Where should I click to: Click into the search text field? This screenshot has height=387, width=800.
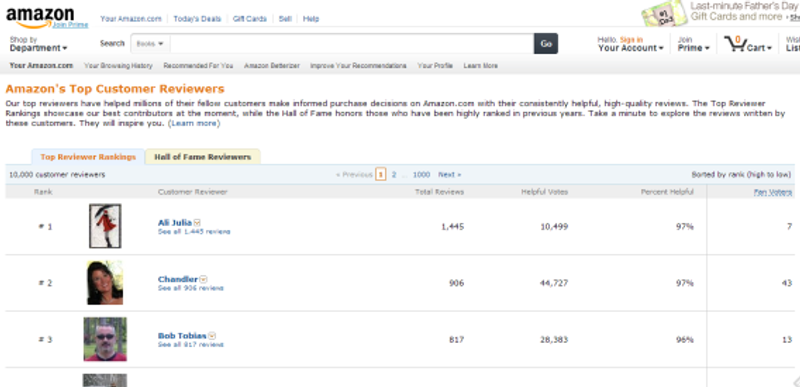(x=352, y=44)
